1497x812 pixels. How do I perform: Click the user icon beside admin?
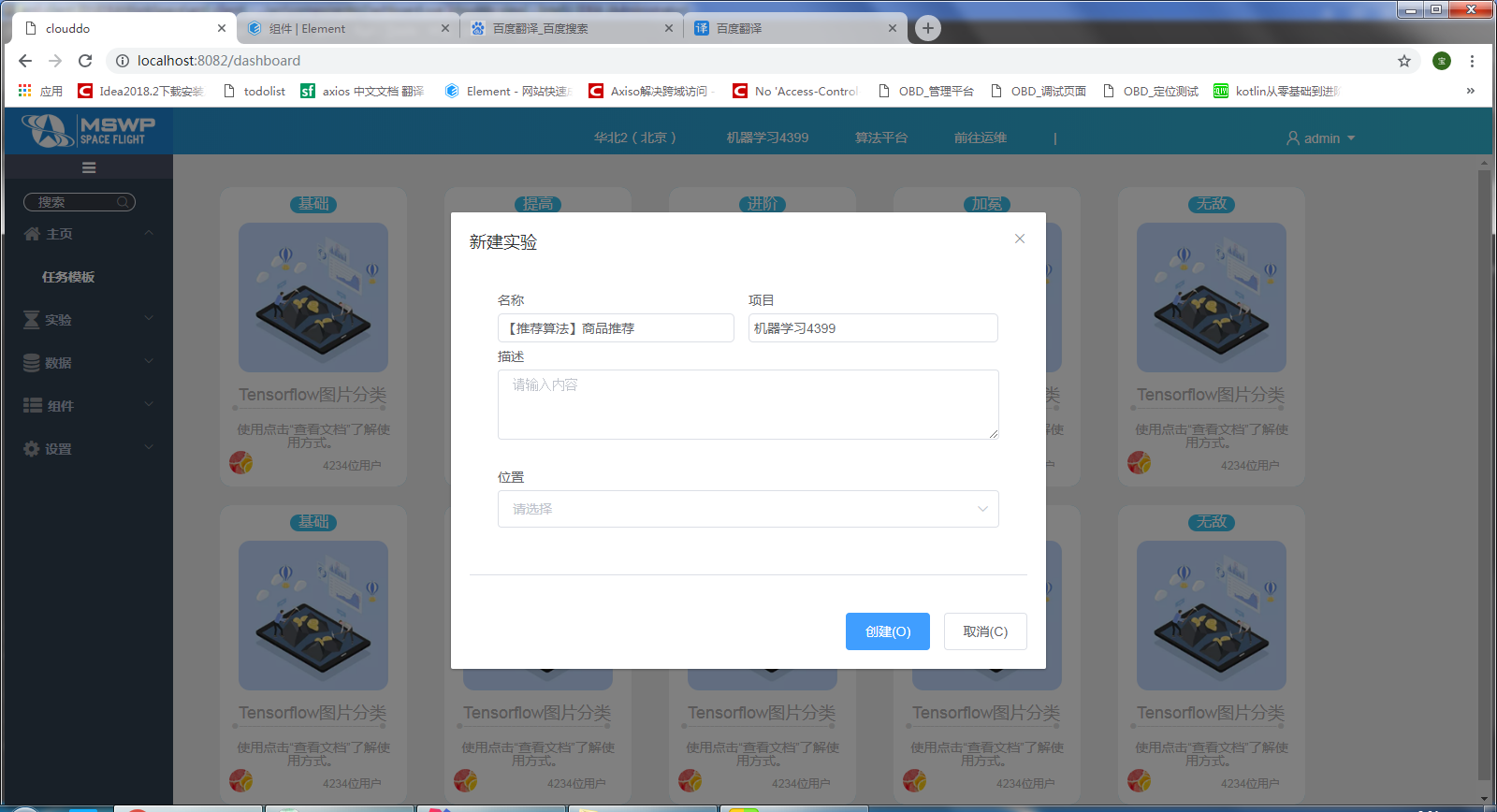click(x=1293, y=138)
